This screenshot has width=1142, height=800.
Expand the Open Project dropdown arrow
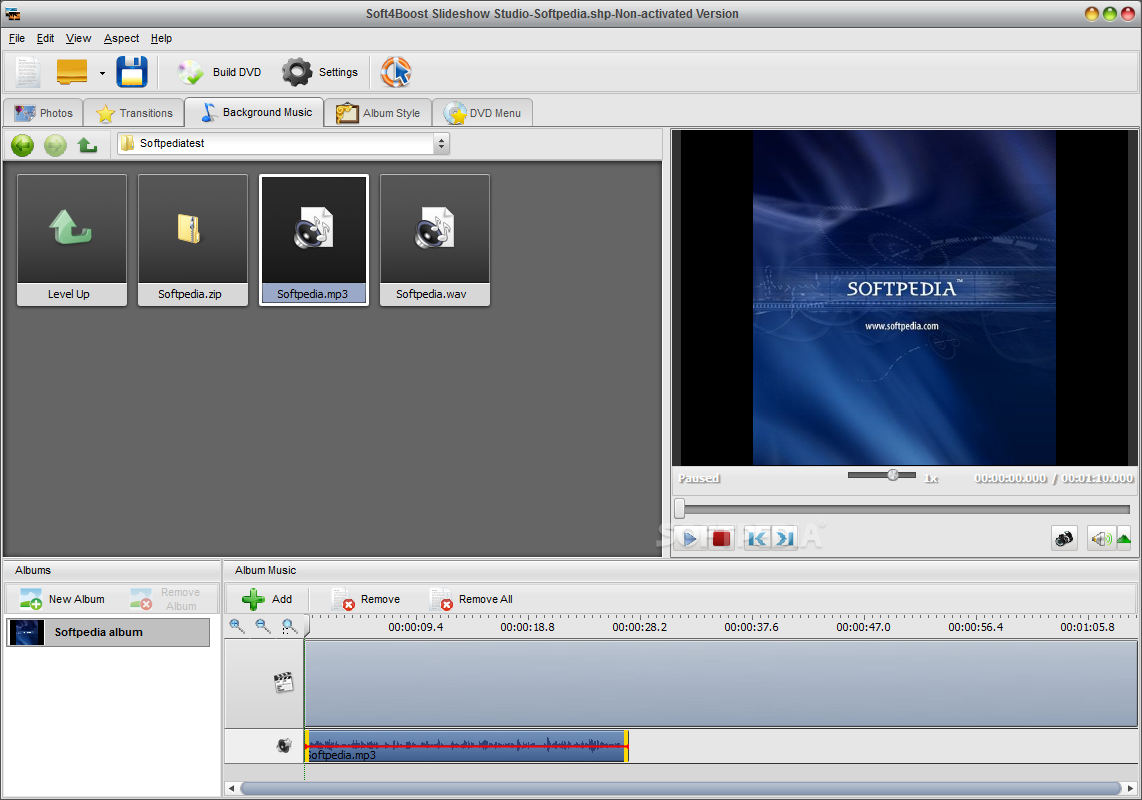tap(102, 73)
